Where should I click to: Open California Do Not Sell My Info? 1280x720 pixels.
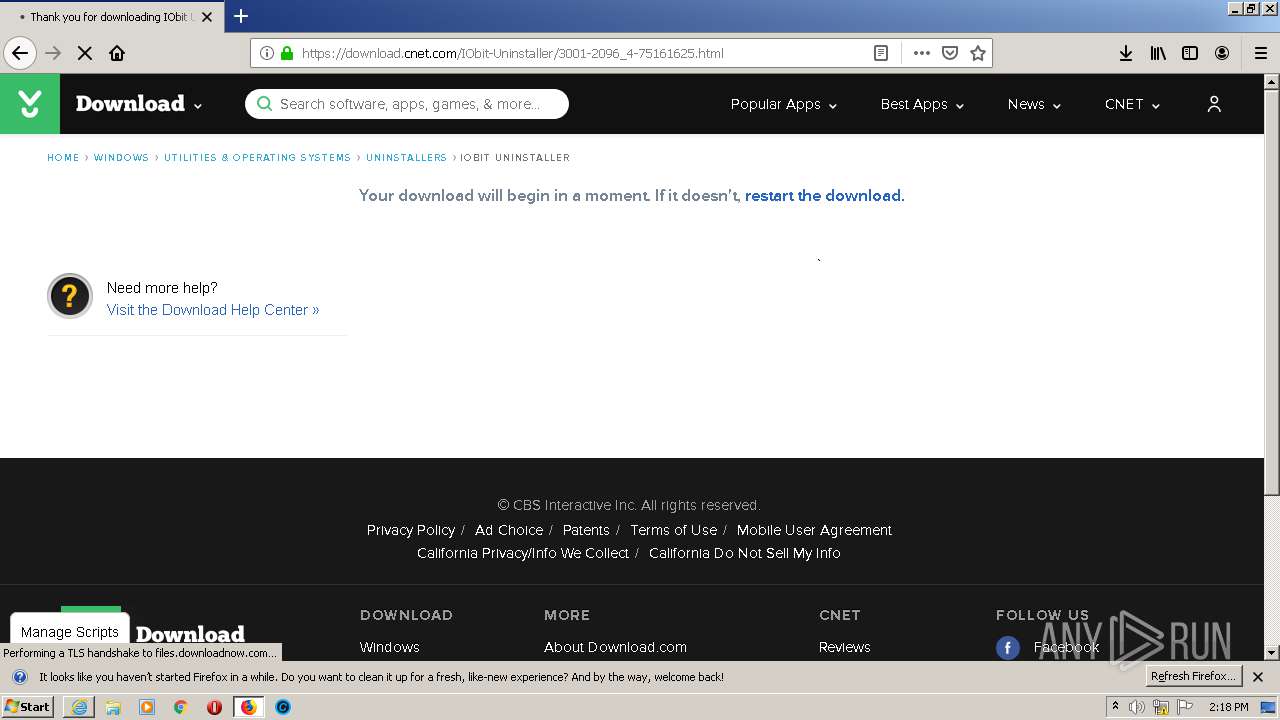[745, 553]
